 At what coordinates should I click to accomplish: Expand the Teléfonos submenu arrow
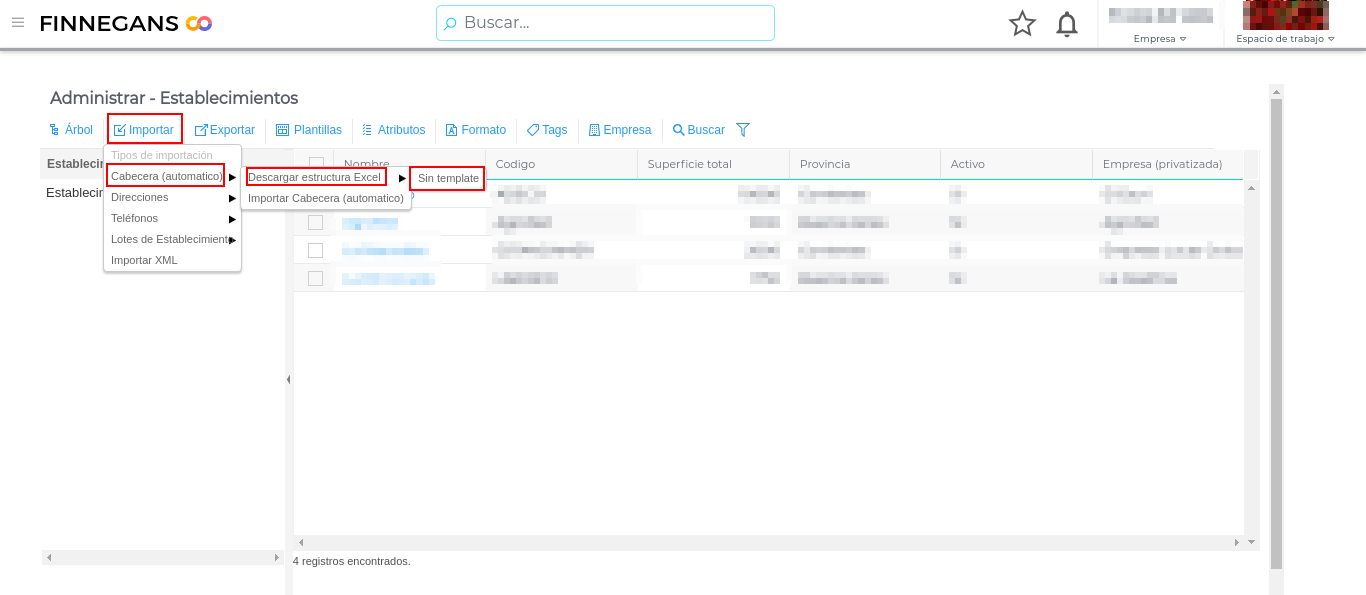[232, 218]
